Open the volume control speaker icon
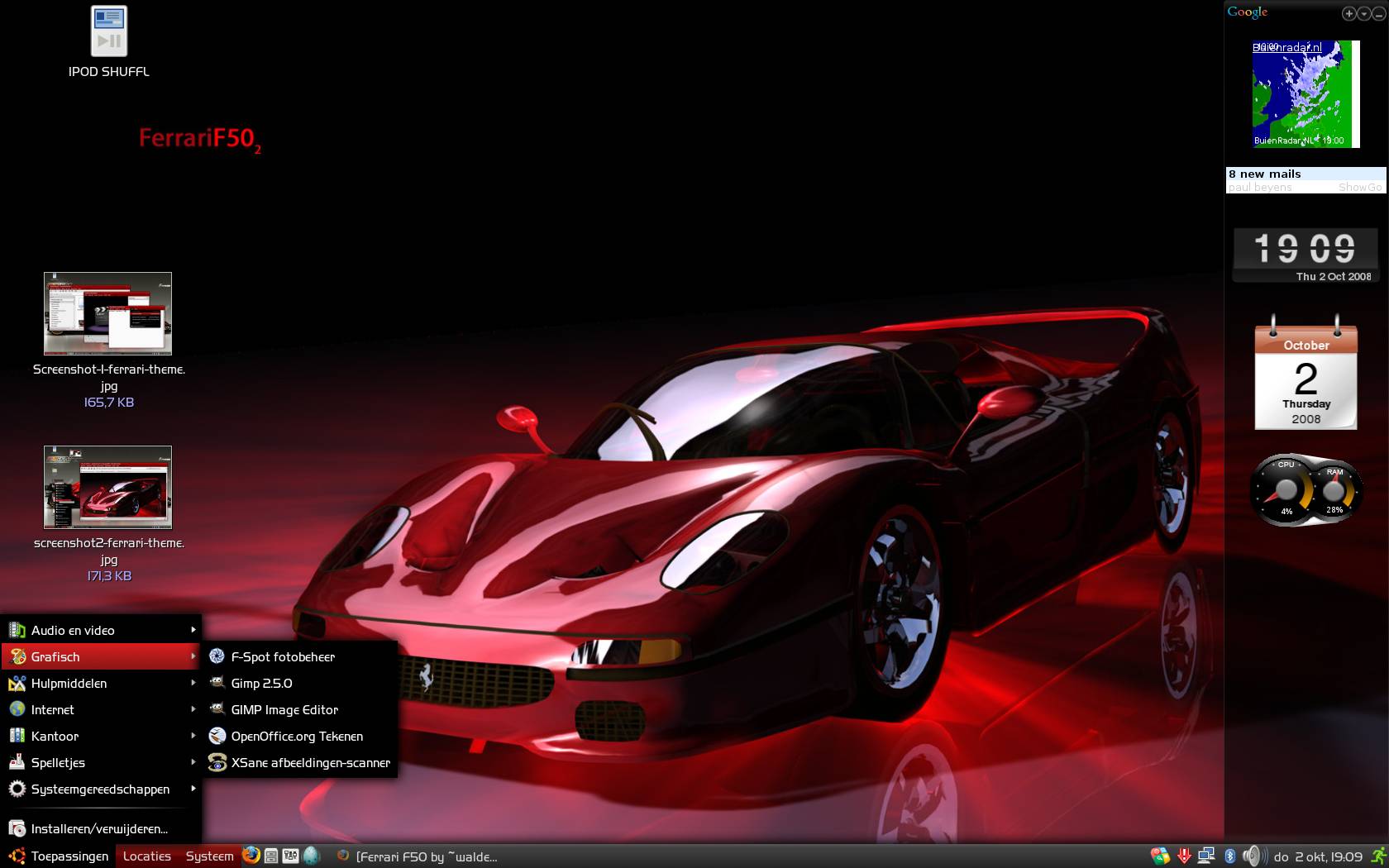The width and height of the screenshot is (1389, 868). [1253, 856]
